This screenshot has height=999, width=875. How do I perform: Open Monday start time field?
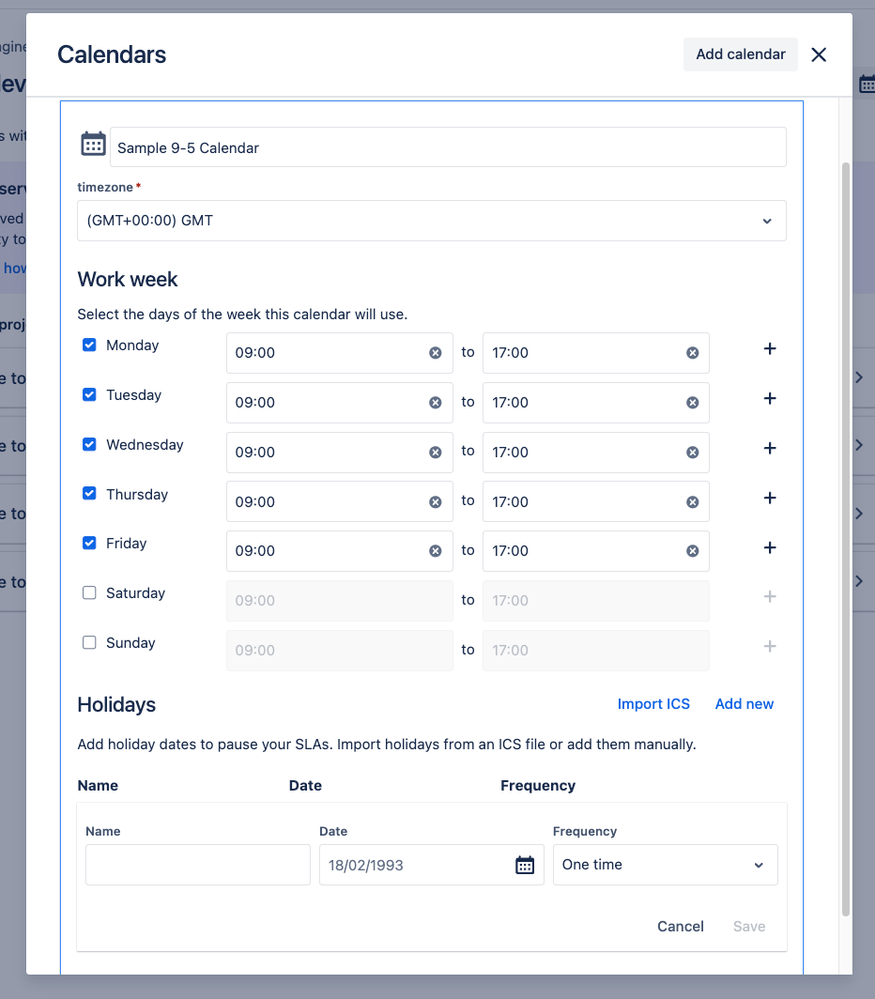click(x=339, y=353)
